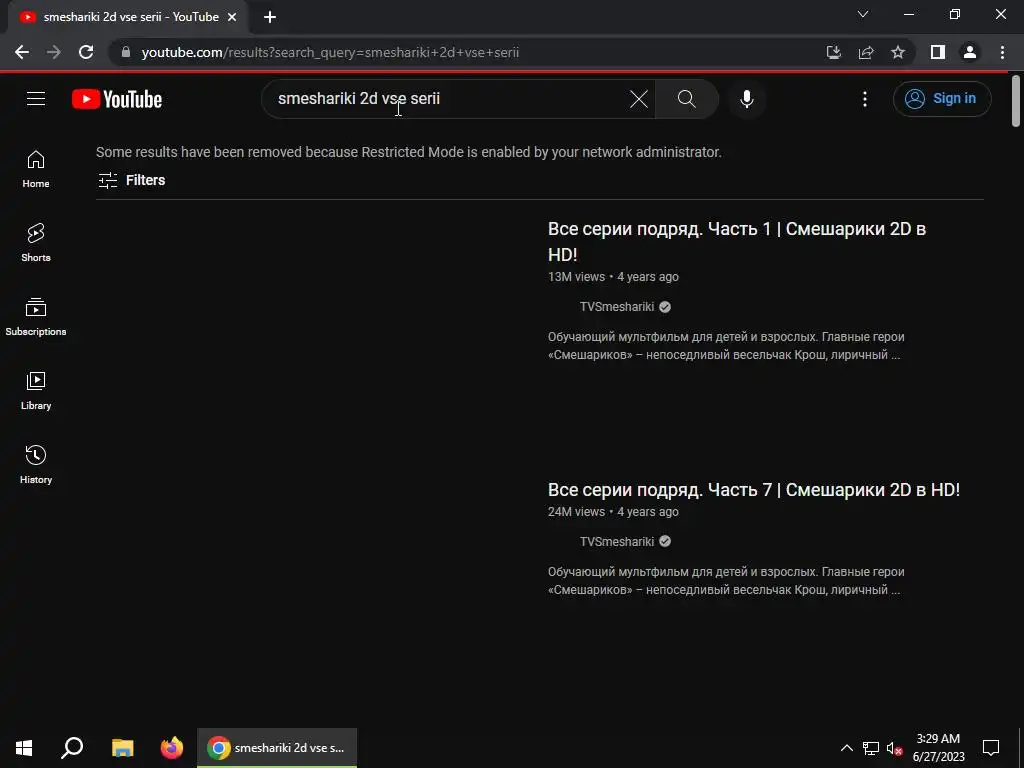Open network status tray icon

(x=871, y=748)
